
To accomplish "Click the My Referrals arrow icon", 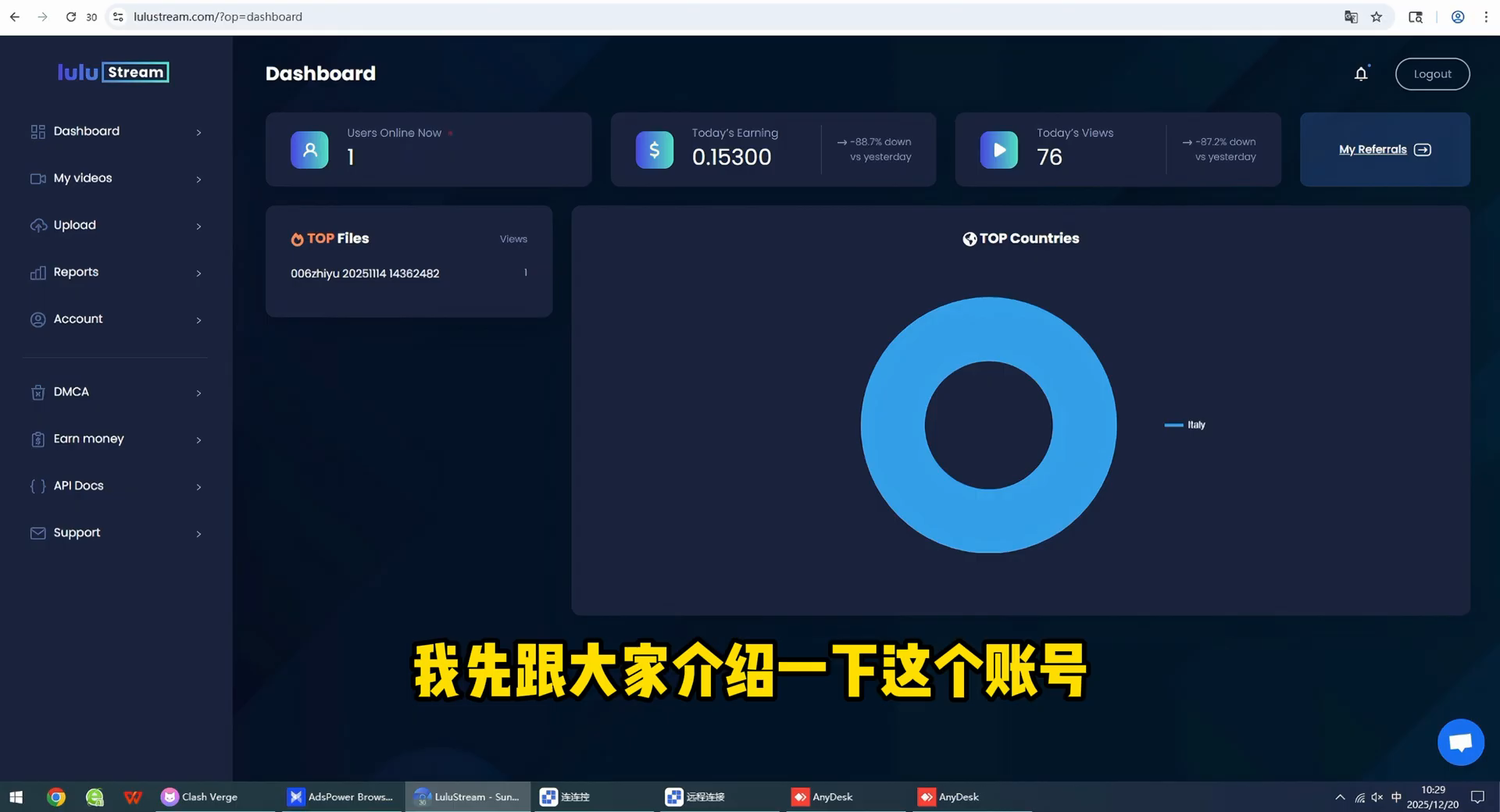I will pos(1423,150).
